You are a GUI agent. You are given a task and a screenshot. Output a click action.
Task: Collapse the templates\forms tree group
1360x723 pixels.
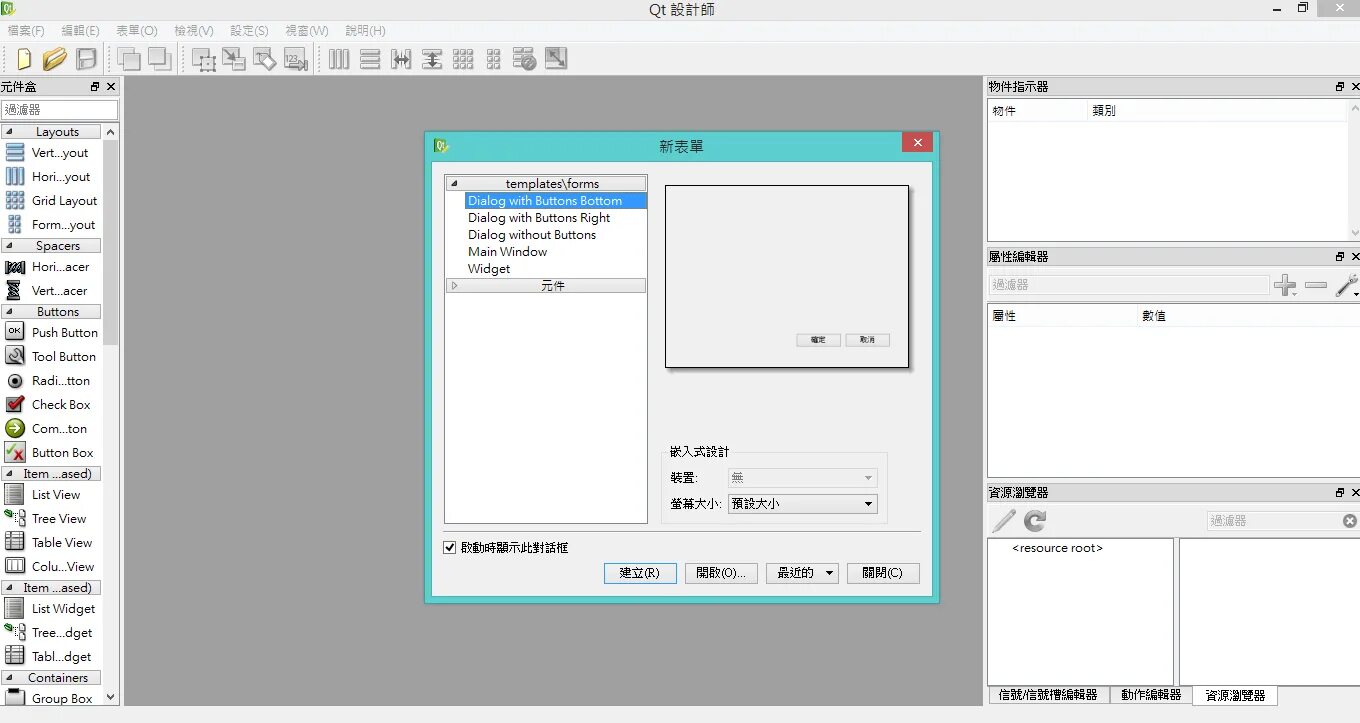click(453, 184)
